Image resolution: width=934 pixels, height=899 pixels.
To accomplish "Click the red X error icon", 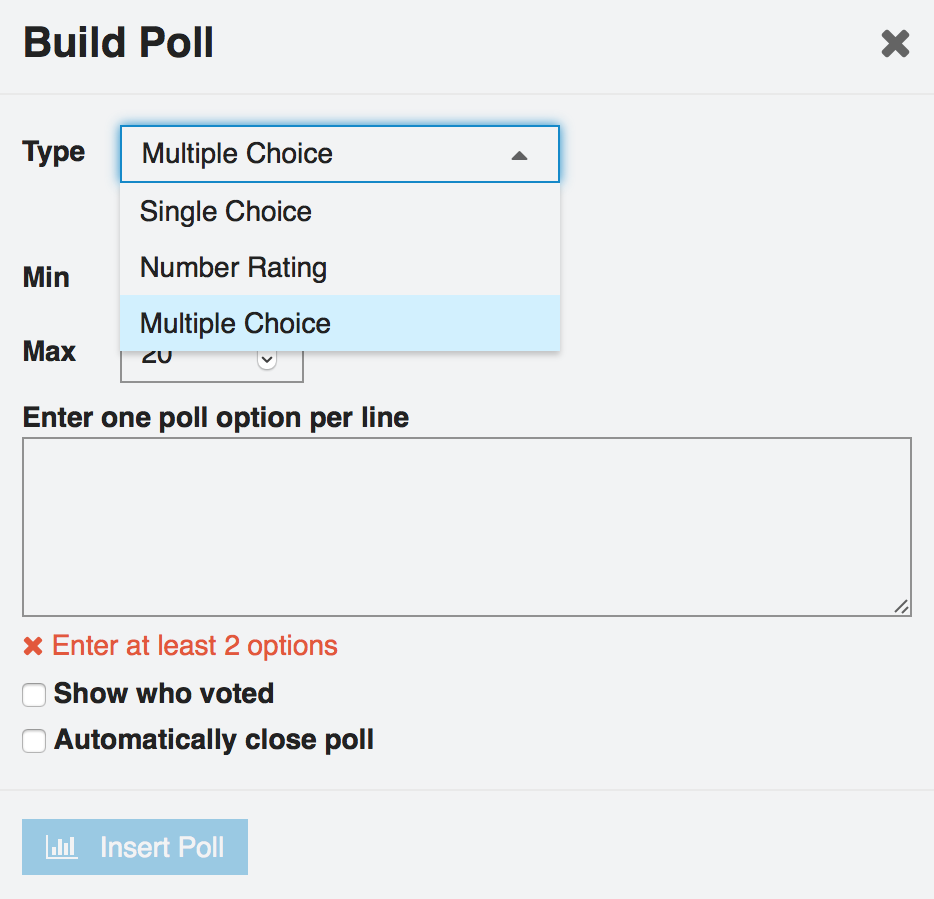I will 33,646.
